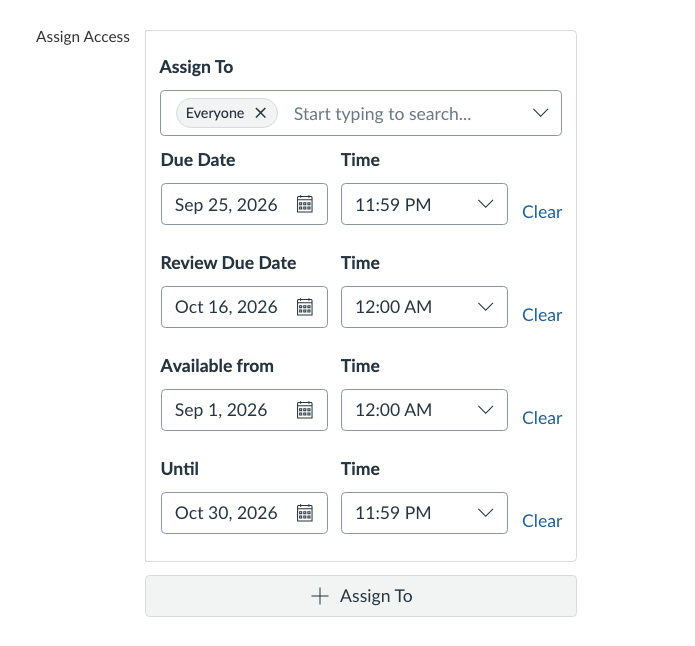This screenshot has height=646, width=695.
Task: Clear the Review Due Date row
Action: pyautogui.click(x=542, y=315)
